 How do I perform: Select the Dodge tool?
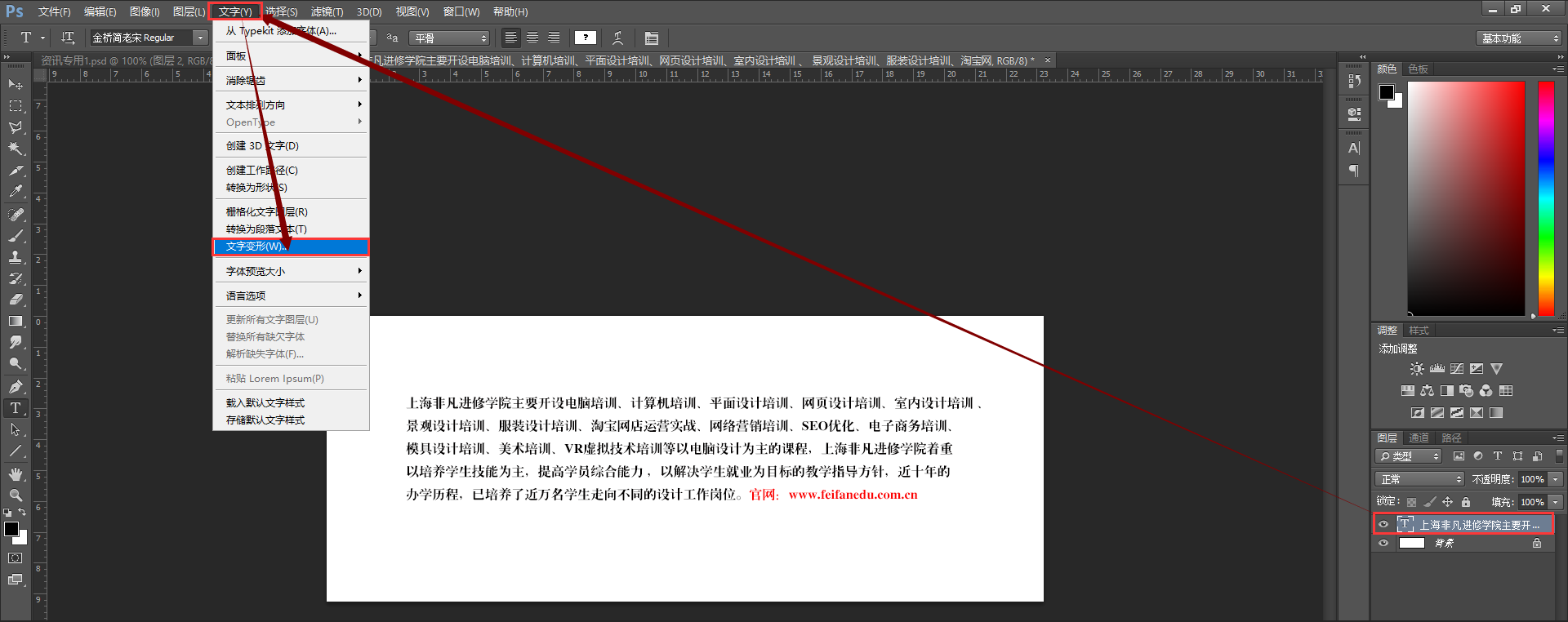(16, 364)
